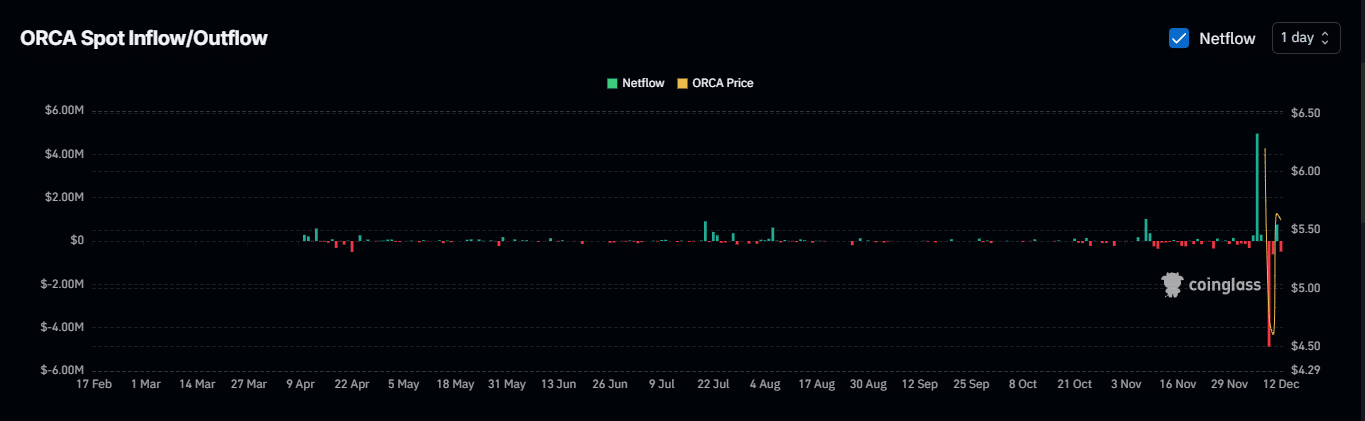Toggle the green Netflow legend swatch
1365x421 pixels.
[612, 83]
